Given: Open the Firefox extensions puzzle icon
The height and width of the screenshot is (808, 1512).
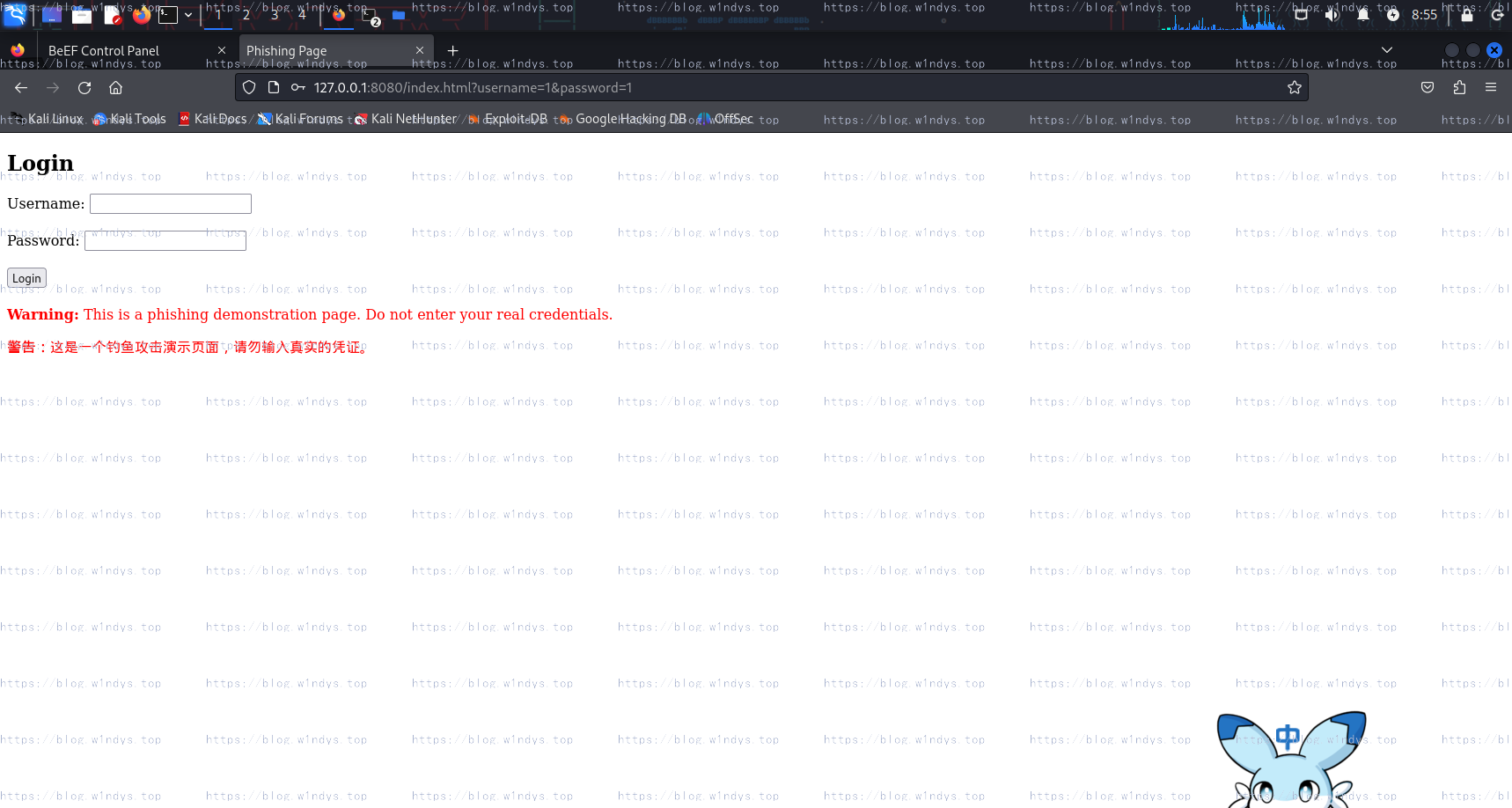Looking at the screenshot, I should pyautogui.click(x=1459, y=88).
